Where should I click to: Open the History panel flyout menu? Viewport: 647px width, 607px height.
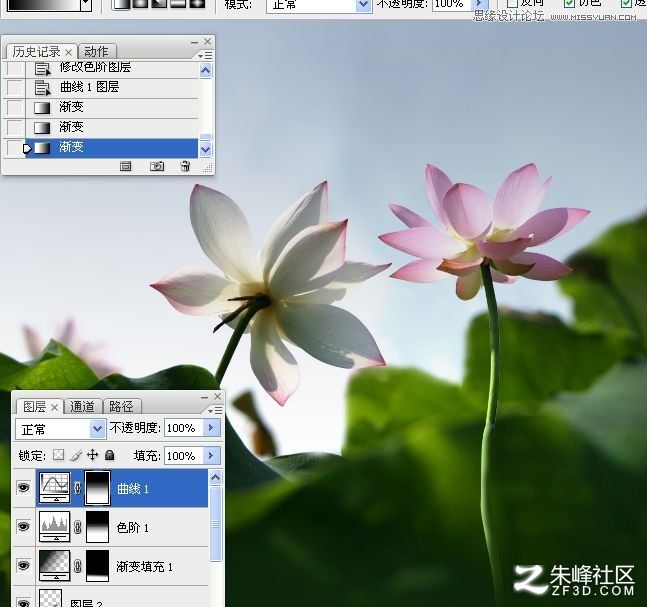205,55
